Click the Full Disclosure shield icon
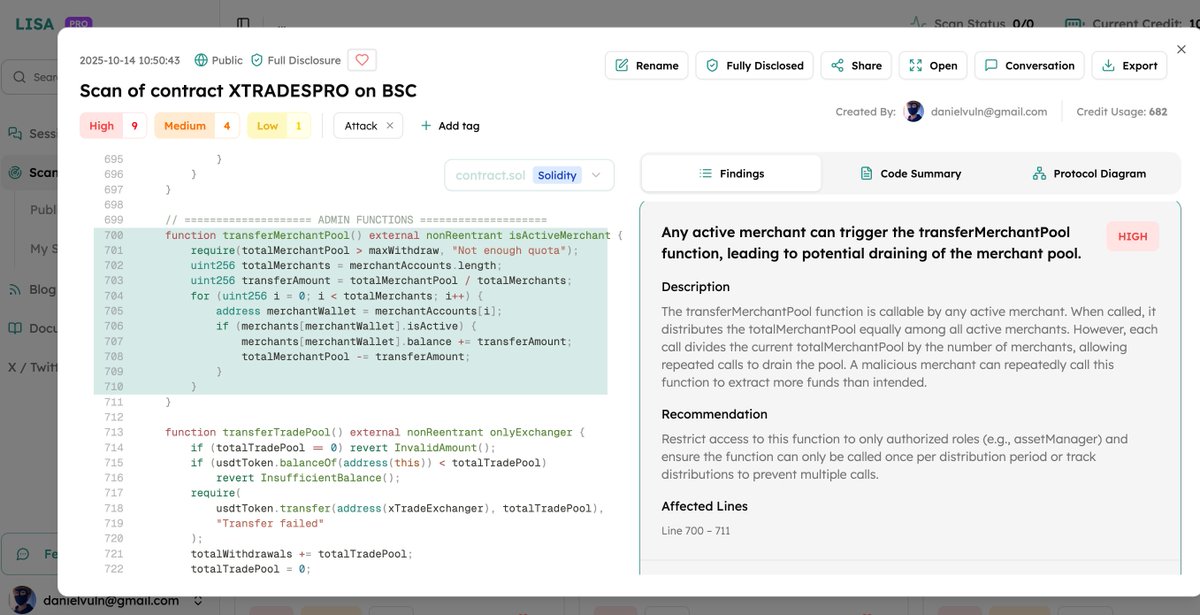 (x=257, y=60)
